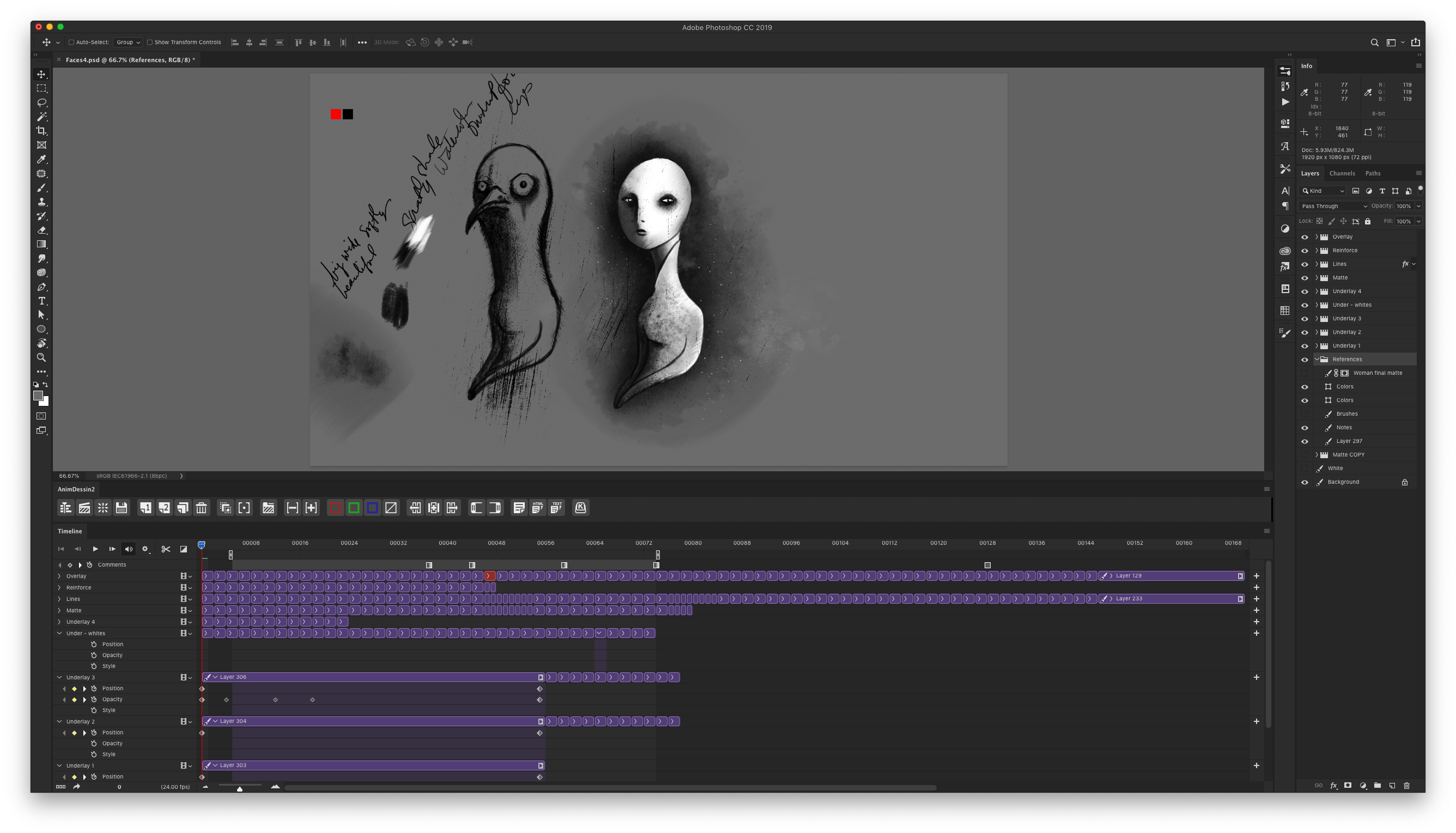Select the Eyedropper tool
This screenshot has width=1456, height=833.
(x=41, y=160)
